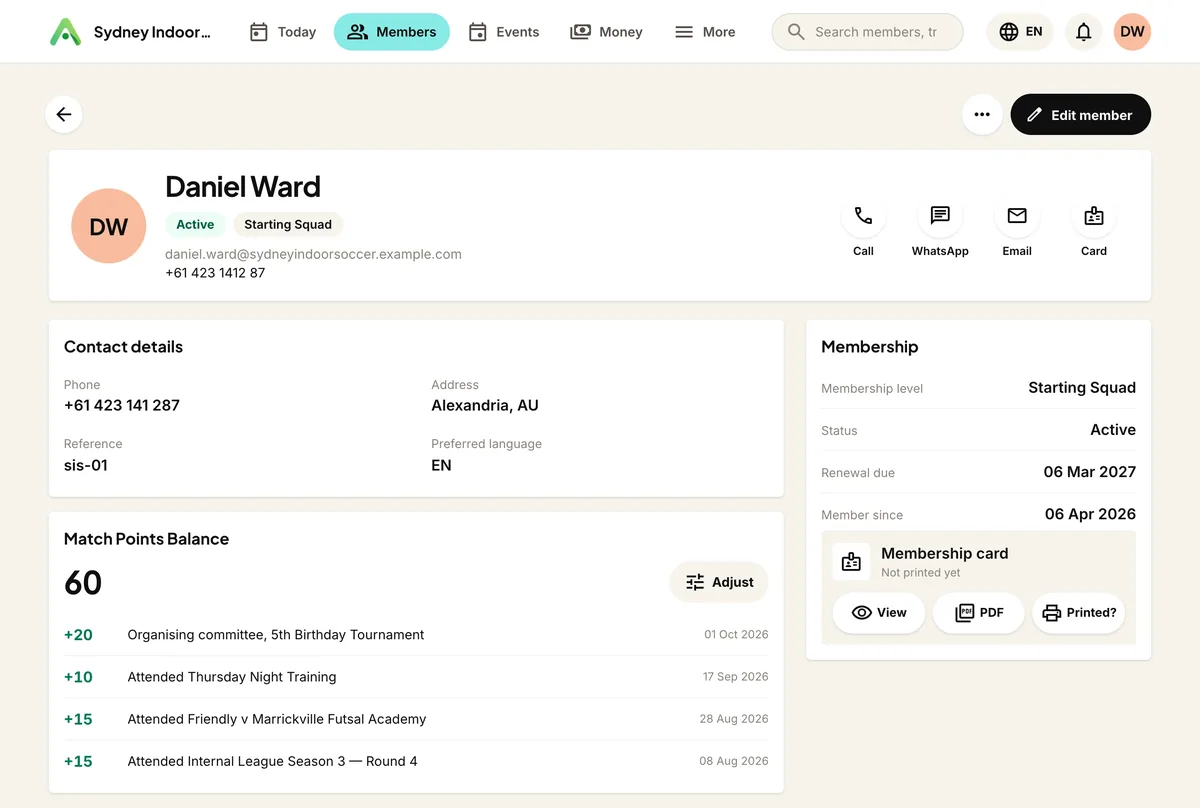Click the Email envelope icon
1200x808 pixels.
pos(1017,215)
